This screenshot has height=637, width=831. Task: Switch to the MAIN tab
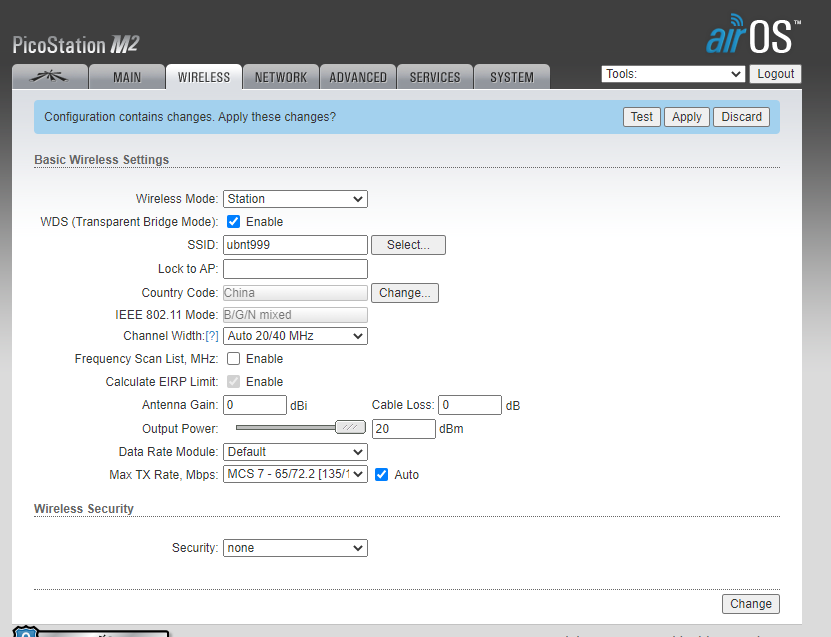(127, 77)
